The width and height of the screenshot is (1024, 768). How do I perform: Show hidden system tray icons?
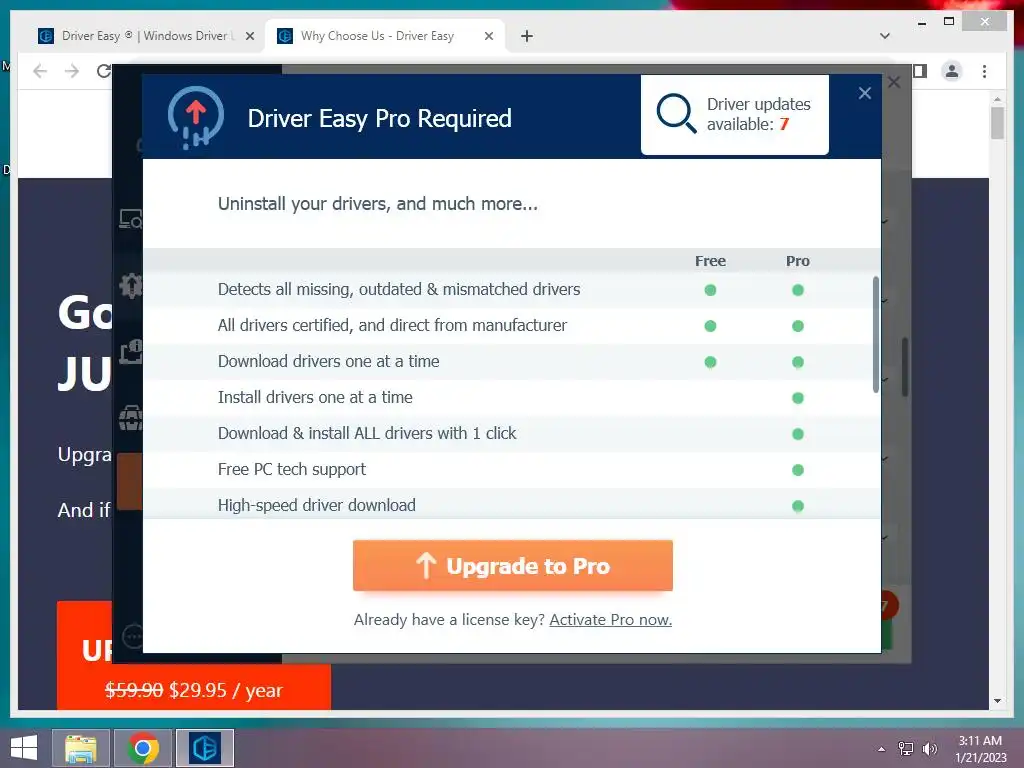tap(882, 748)
